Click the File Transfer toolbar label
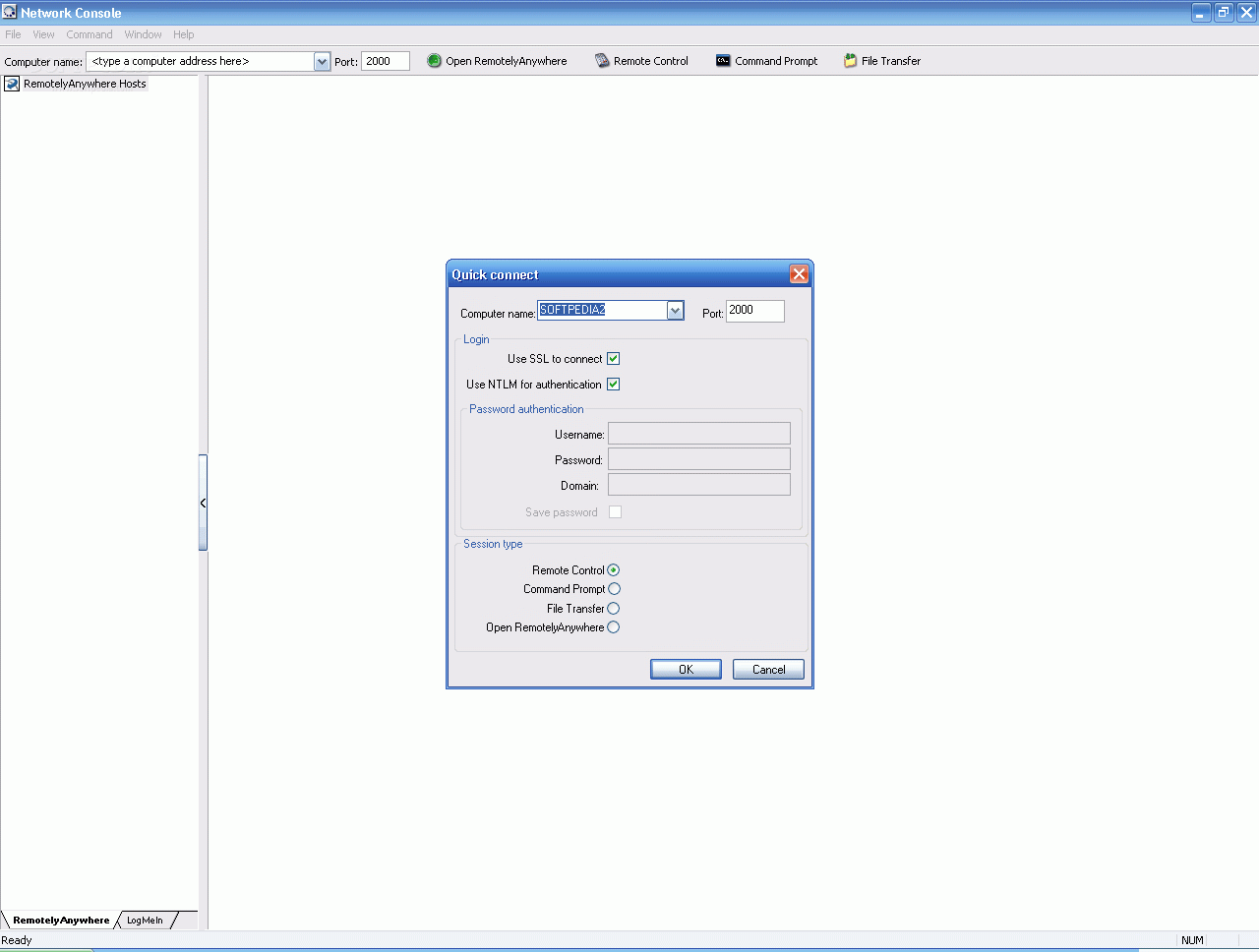The height and width of the screenshot is (952, 1259). 891,61
